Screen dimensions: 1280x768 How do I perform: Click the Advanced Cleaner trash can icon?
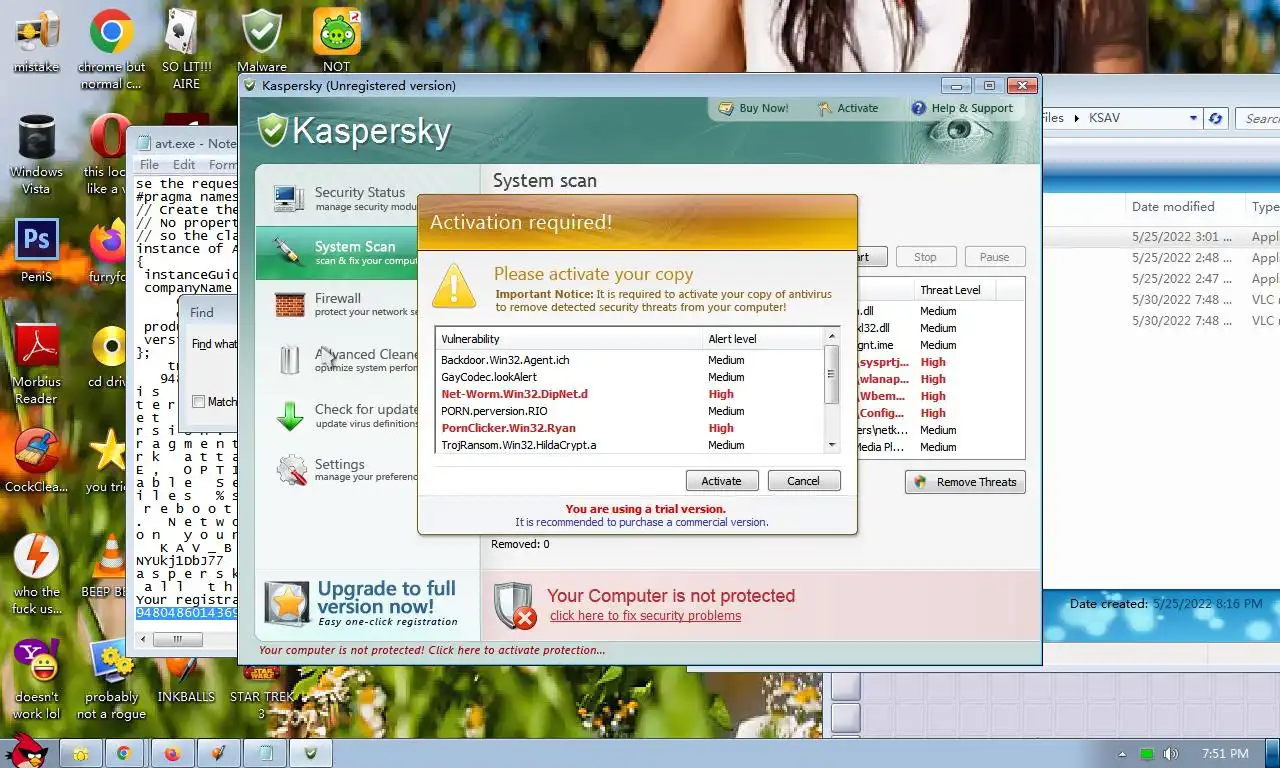click(289, 359)
